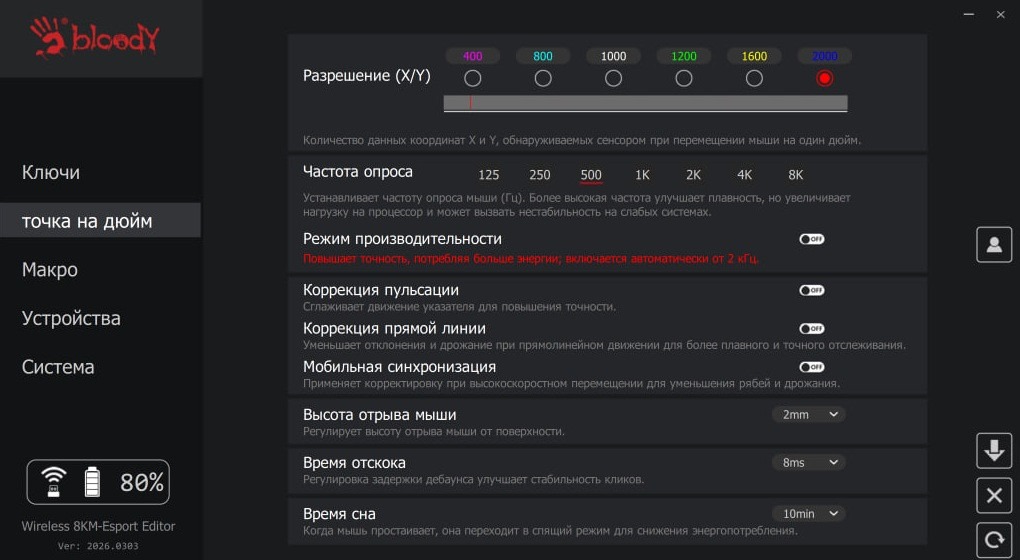Set polling rate to 4K
The image size is (1020, 560).
click(x=744, y=175)
